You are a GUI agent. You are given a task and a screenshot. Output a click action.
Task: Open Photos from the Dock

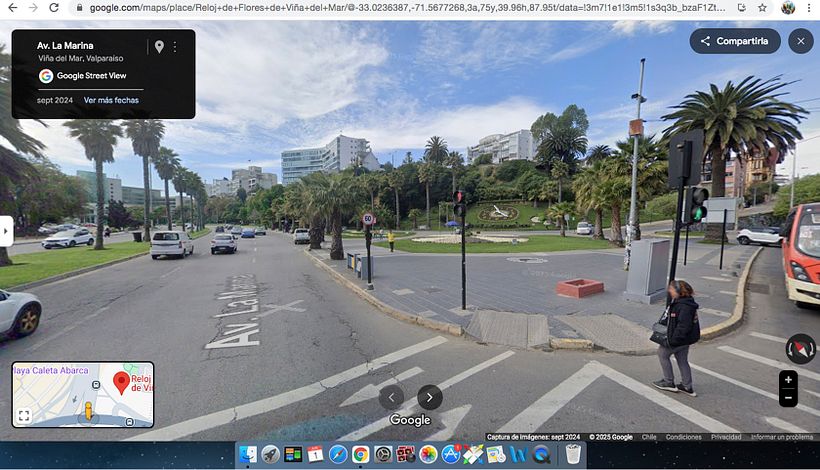(428, 454)
